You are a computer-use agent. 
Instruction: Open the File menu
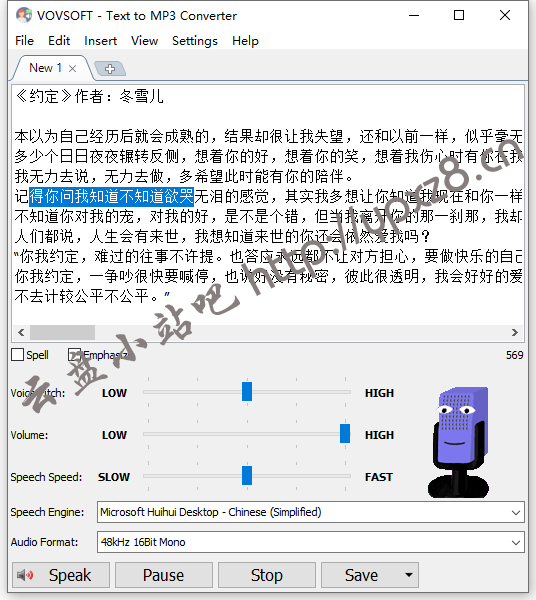(x=24, y=41)
